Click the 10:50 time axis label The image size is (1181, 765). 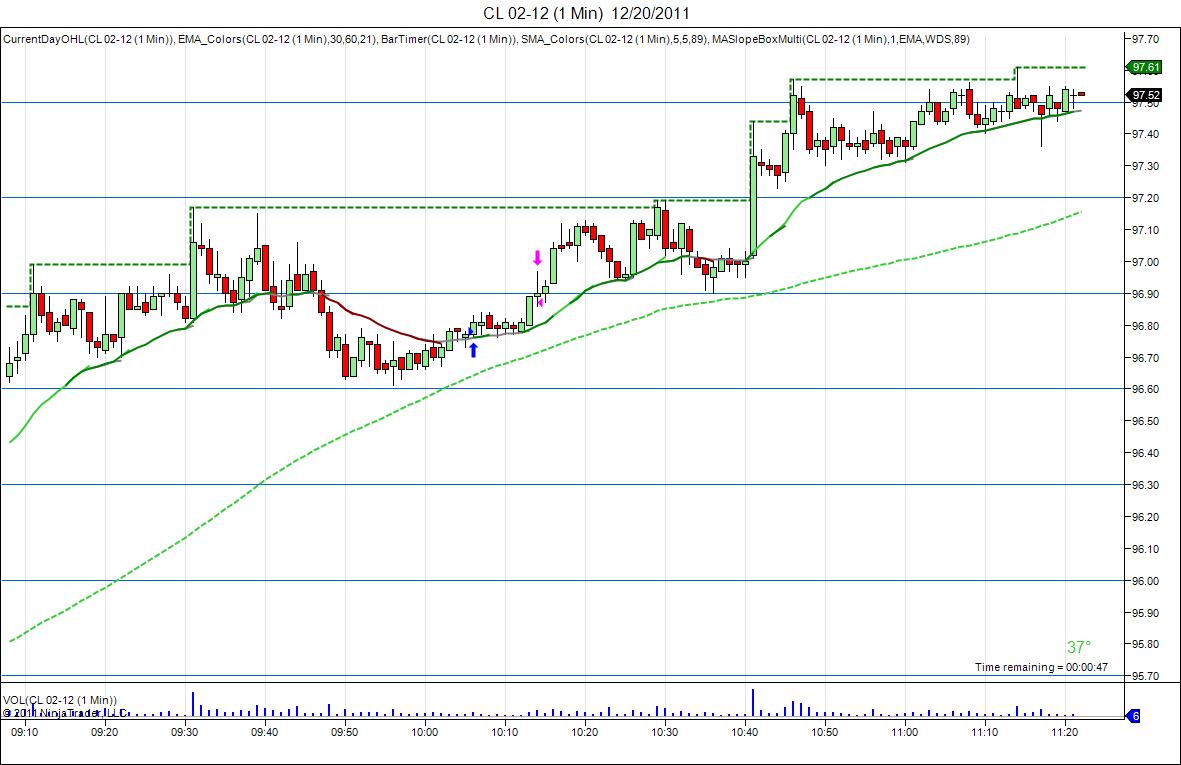[x=824, y=732]
